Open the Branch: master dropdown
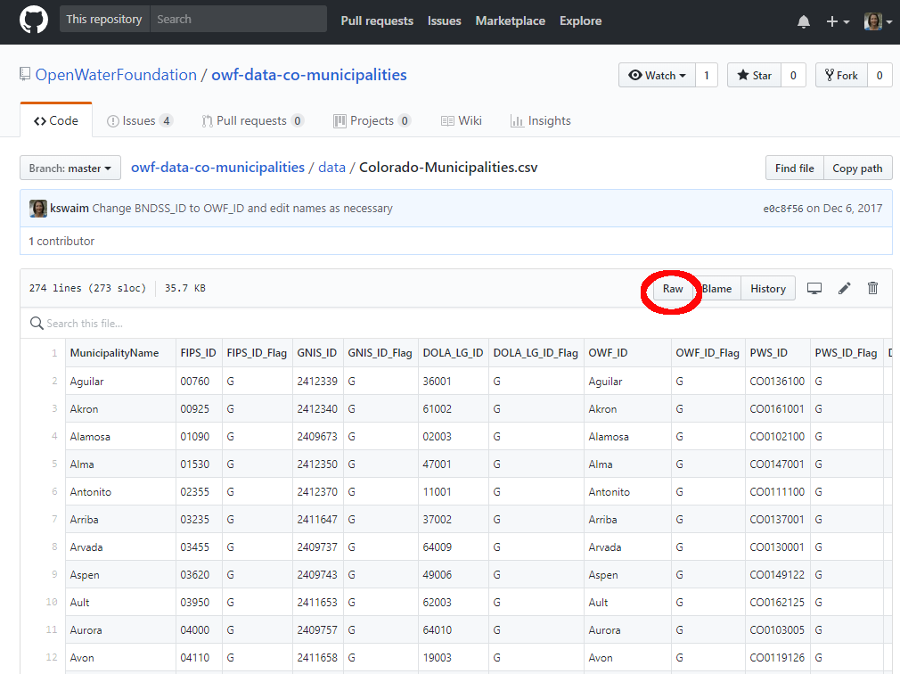The image size is (900, 674). 70,168
